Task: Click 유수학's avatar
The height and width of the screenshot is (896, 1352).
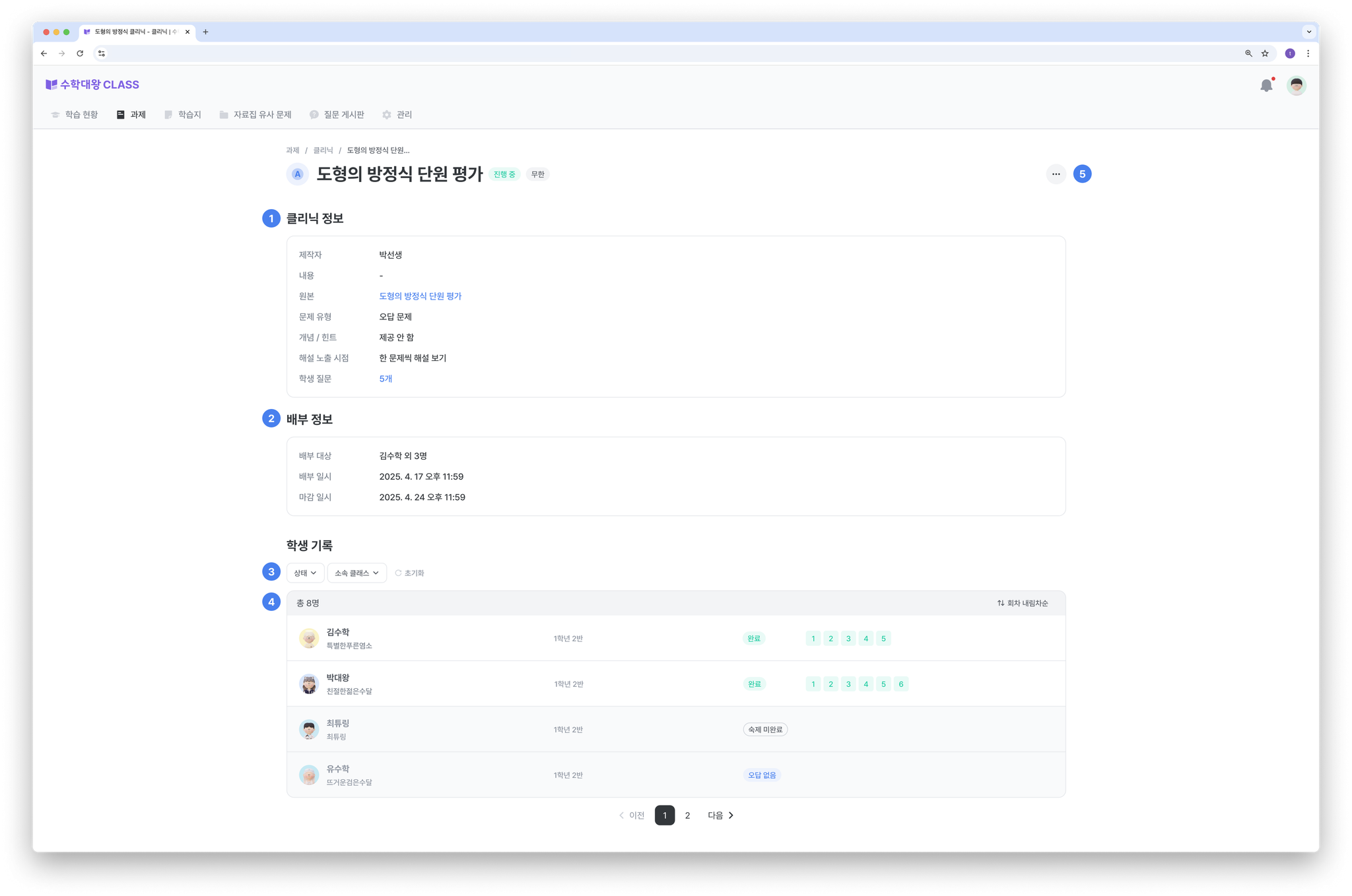Action: click(x=308, y=775)
